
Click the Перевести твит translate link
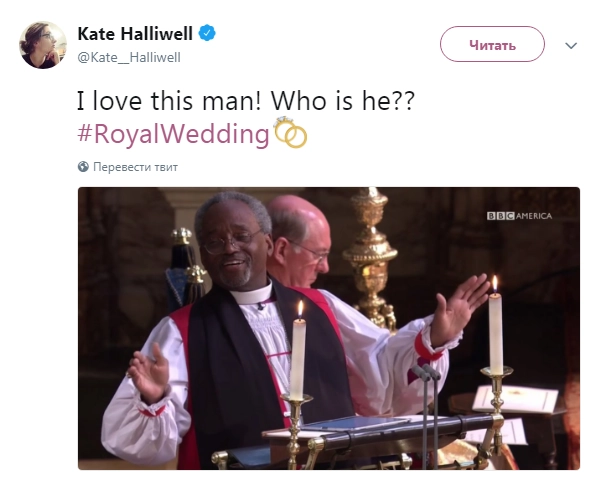[x=135, y=167]
